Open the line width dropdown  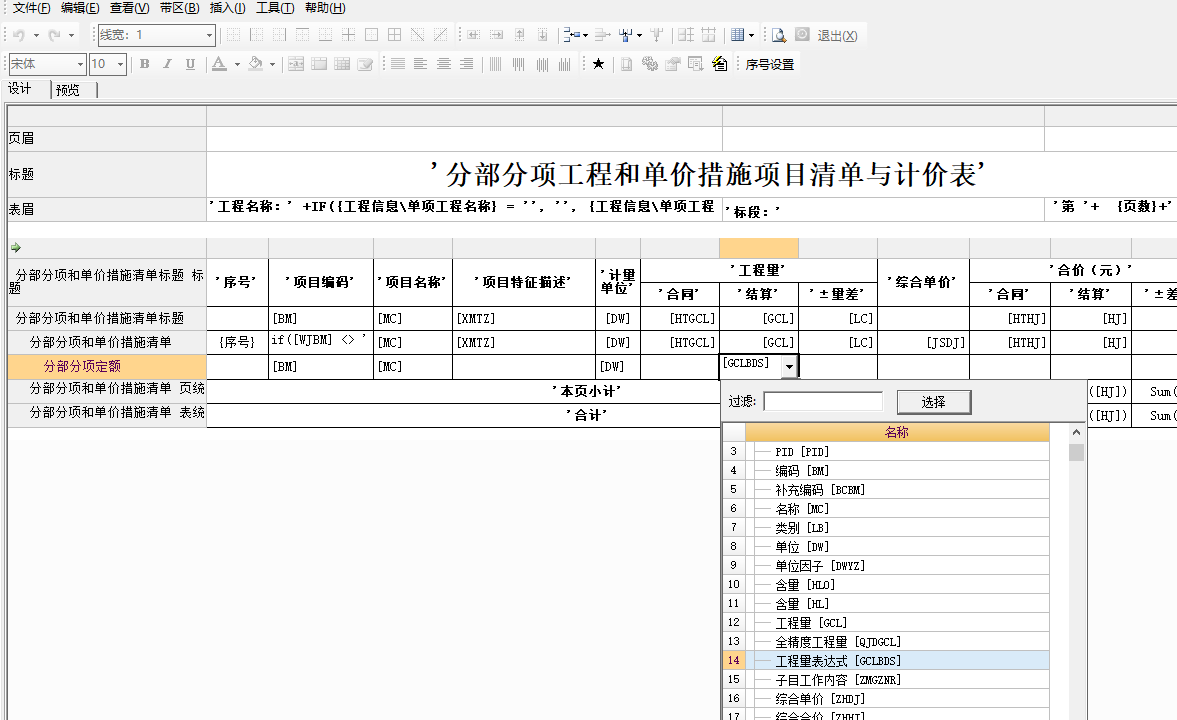[x=209, y=35]
